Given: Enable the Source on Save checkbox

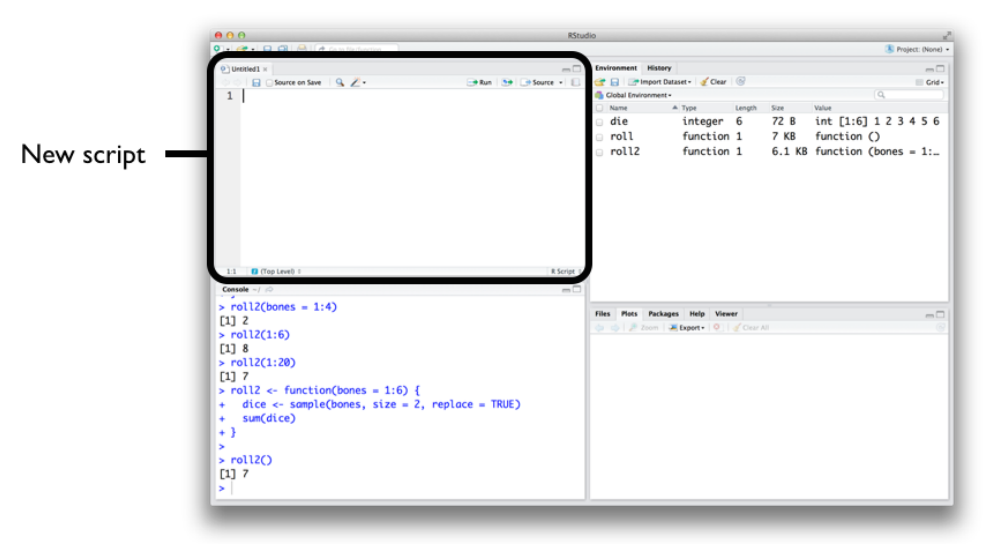Looking at the screenshot, I should pos(269,83).
